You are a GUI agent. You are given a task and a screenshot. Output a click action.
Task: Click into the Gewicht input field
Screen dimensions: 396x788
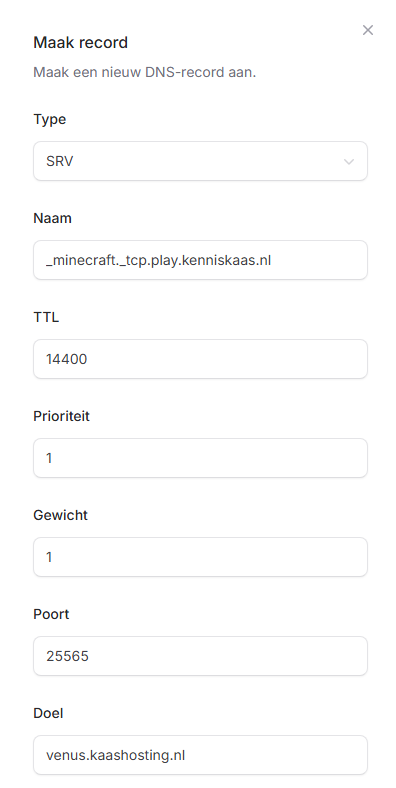(x=201, y=557)
